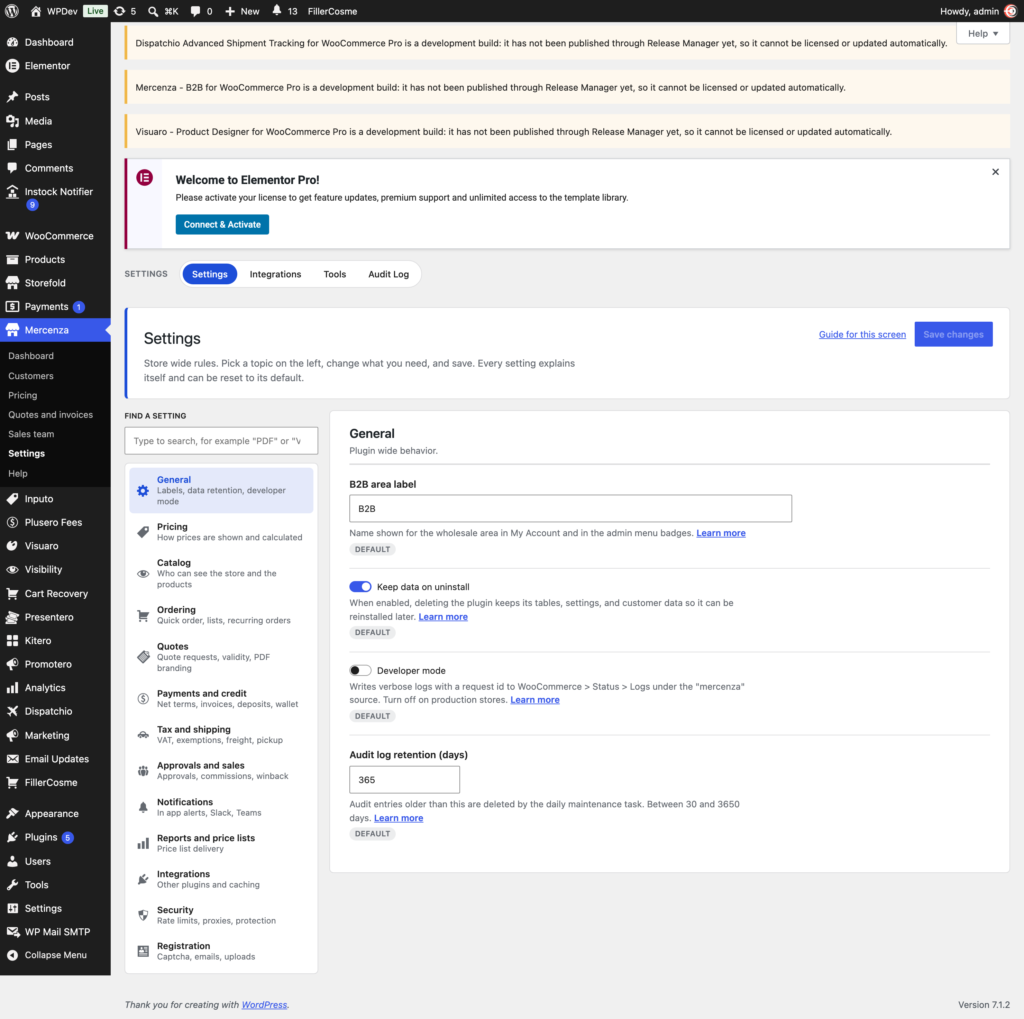
Task: Click the admin avatar icon
Action: (1010, 11)
